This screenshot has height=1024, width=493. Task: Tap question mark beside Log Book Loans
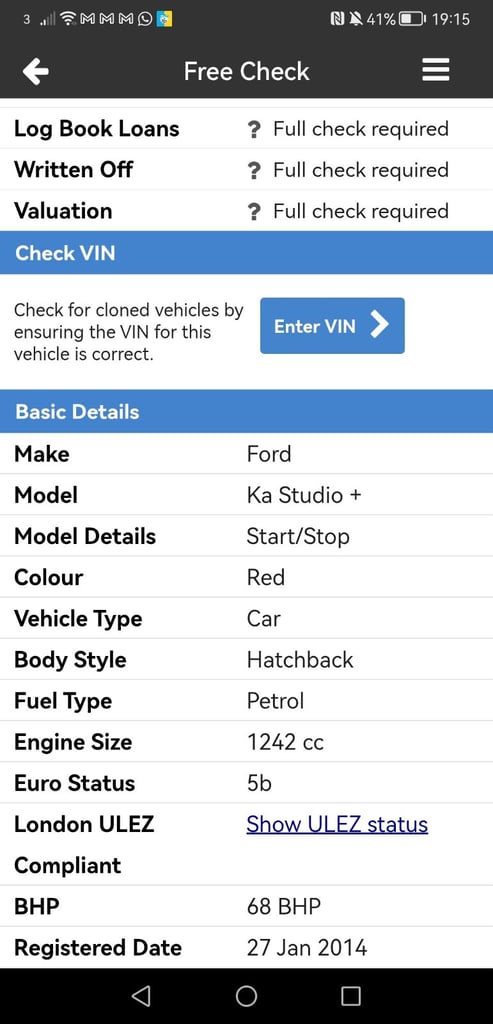(x=255, y=129)
